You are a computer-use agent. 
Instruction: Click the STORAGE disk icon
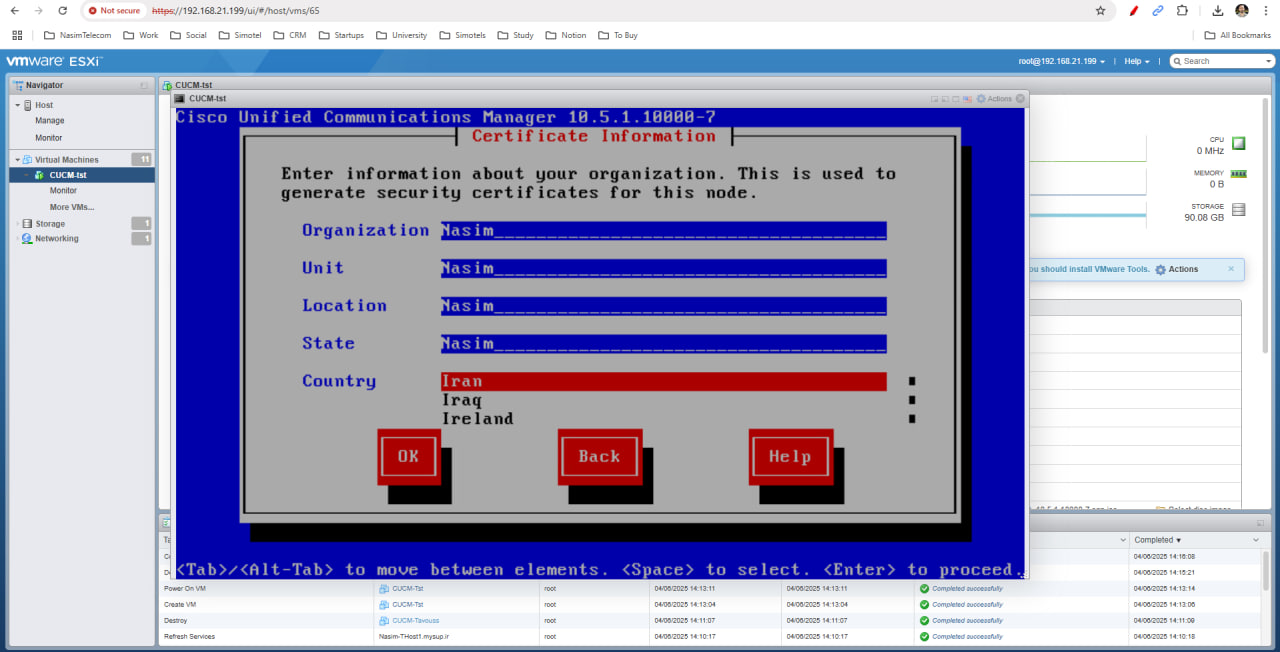1239,210
